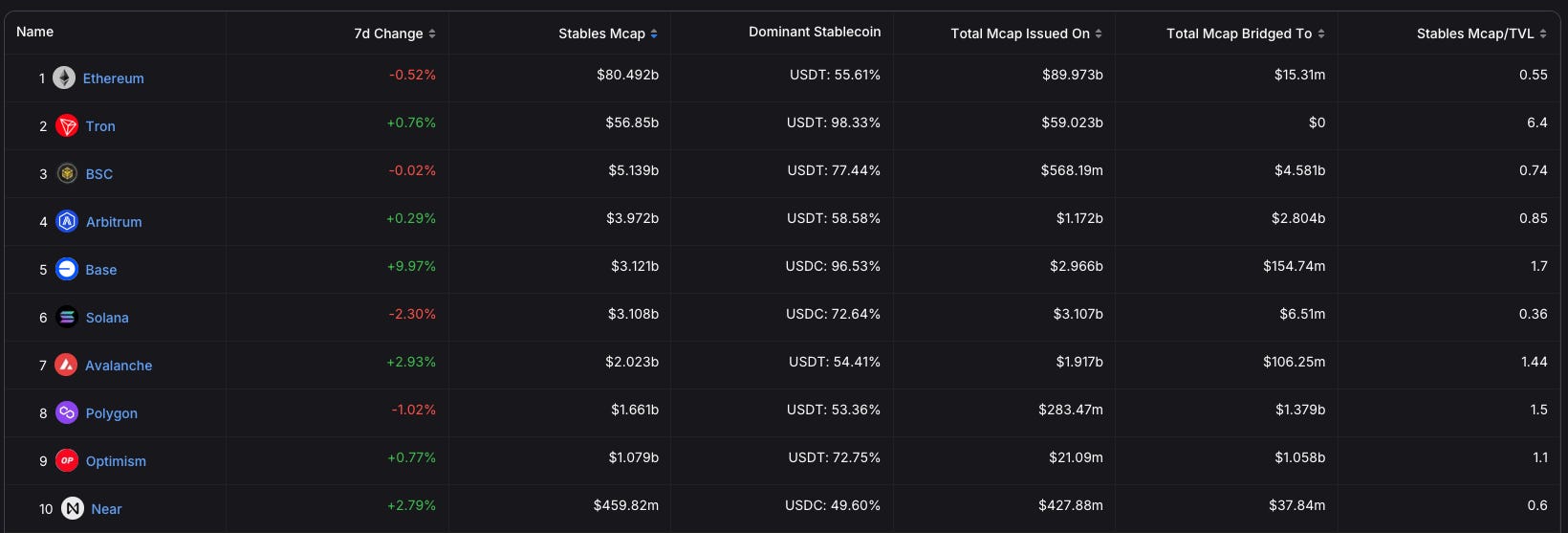Open the Optimism chain link
This screenshot has width=1568, height=533.
click(116, 461)
